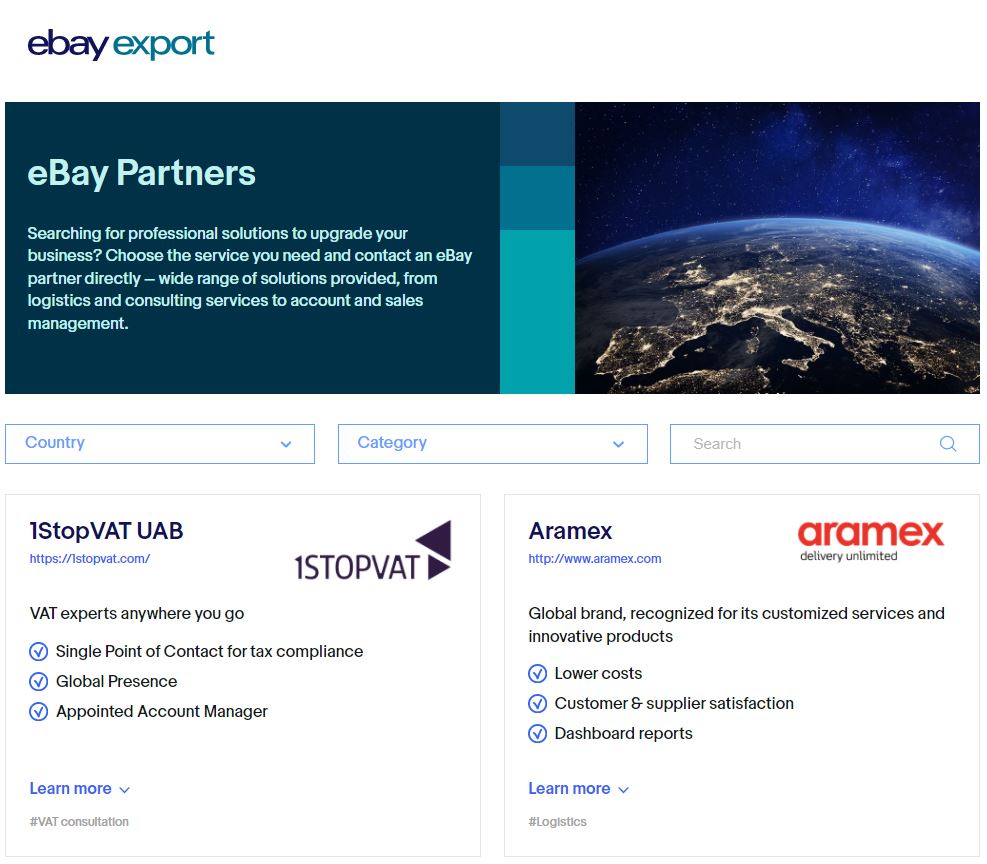The width and height of the screenshot is (987, 864).
Task: Click 'VAT experts anywhere you go' text
Action: point(137,614)
